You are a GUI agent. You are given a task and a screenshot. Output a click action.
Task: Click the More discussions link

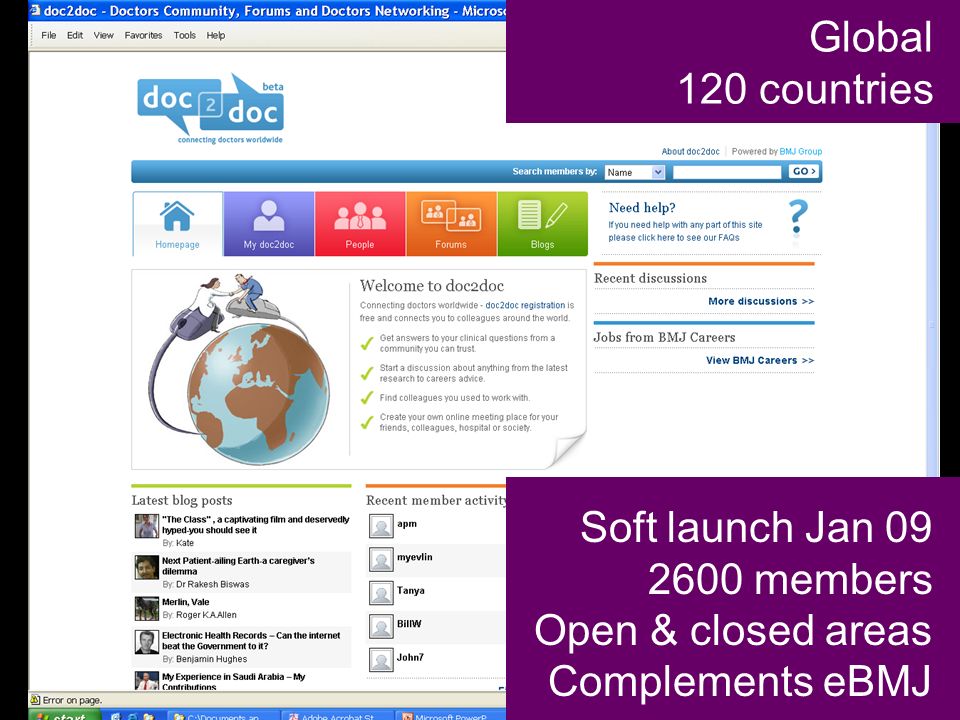coord(761,301)
